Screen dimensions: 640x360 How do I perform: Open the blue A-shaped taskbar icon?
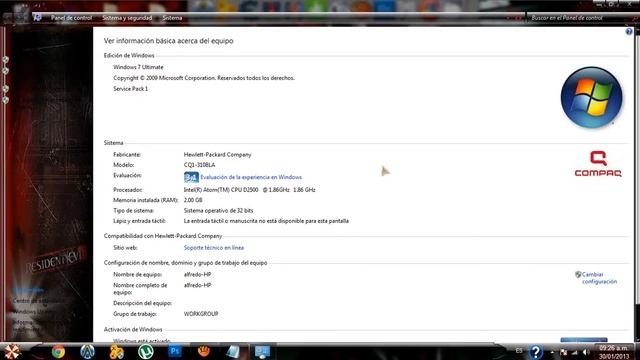tap(87, 351)
